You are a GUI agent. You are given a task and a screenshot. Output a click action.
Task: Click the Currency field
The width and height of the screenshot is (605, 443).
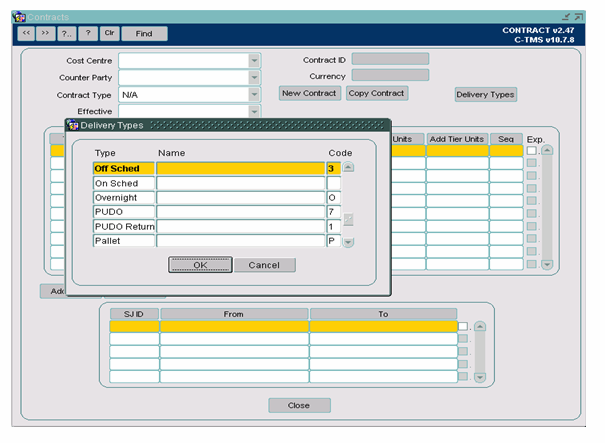click(390, 75)
